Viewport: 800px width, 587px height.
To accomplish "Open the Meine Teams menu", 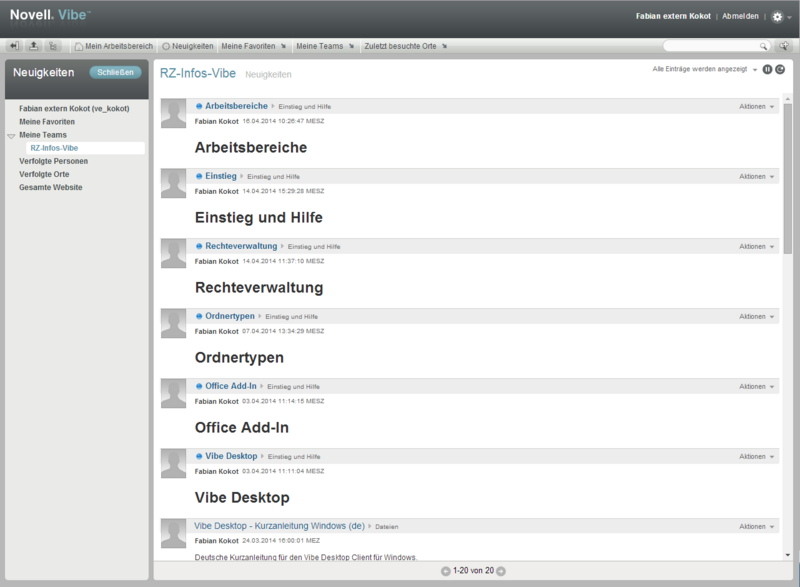I will click(325, 46).
